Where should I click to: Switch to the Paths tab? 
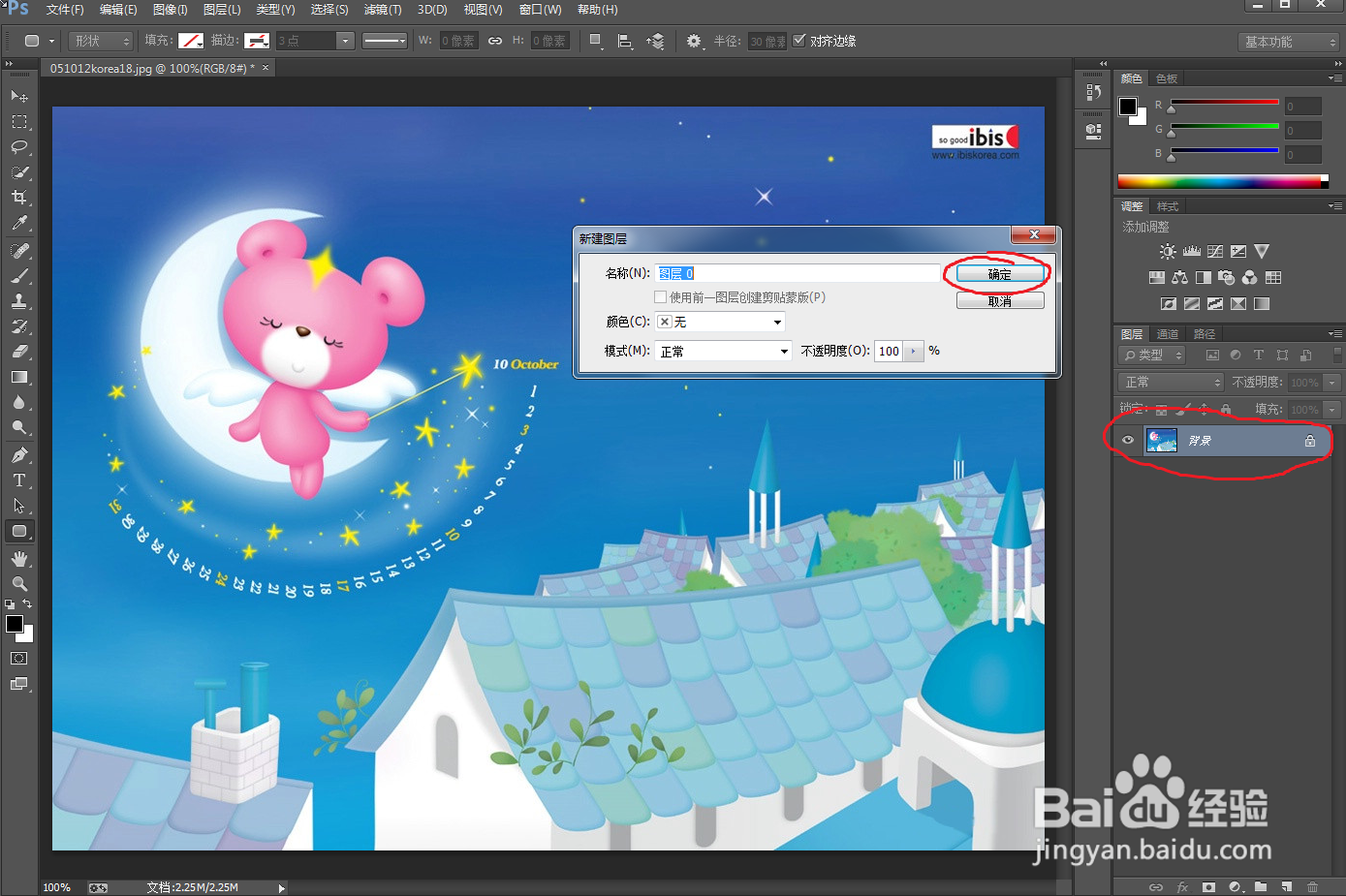point(1205,334)
